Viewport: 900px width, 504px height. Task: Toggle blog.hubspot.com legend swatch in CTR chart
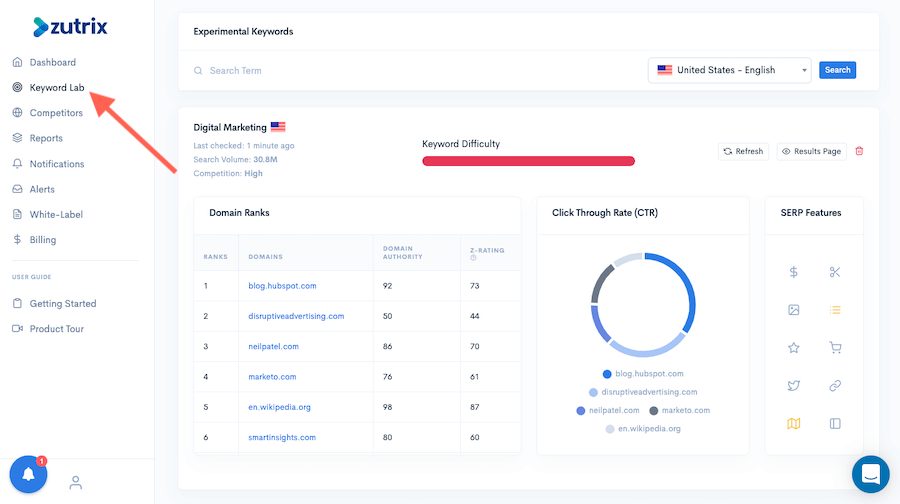[x=607, y=374]
